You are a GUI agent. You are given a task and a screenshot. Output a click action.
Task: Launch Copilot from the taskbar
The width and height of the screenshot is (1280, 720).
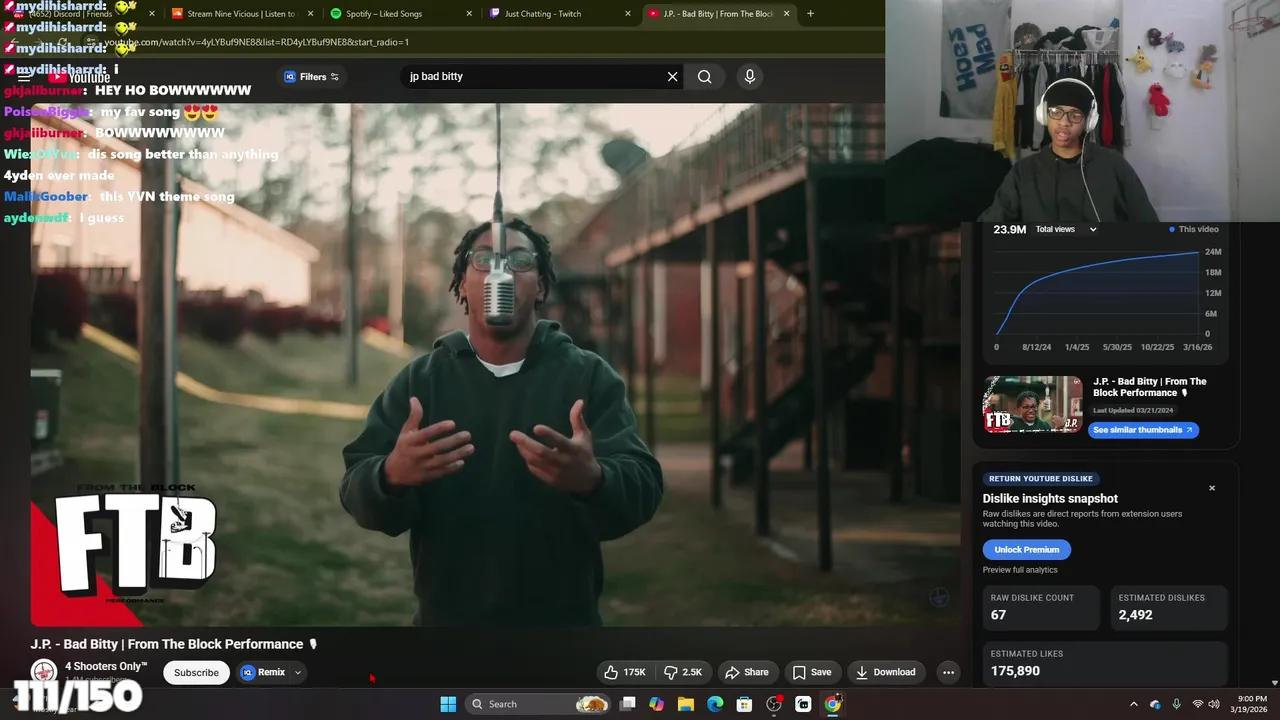tap(656, 704)
